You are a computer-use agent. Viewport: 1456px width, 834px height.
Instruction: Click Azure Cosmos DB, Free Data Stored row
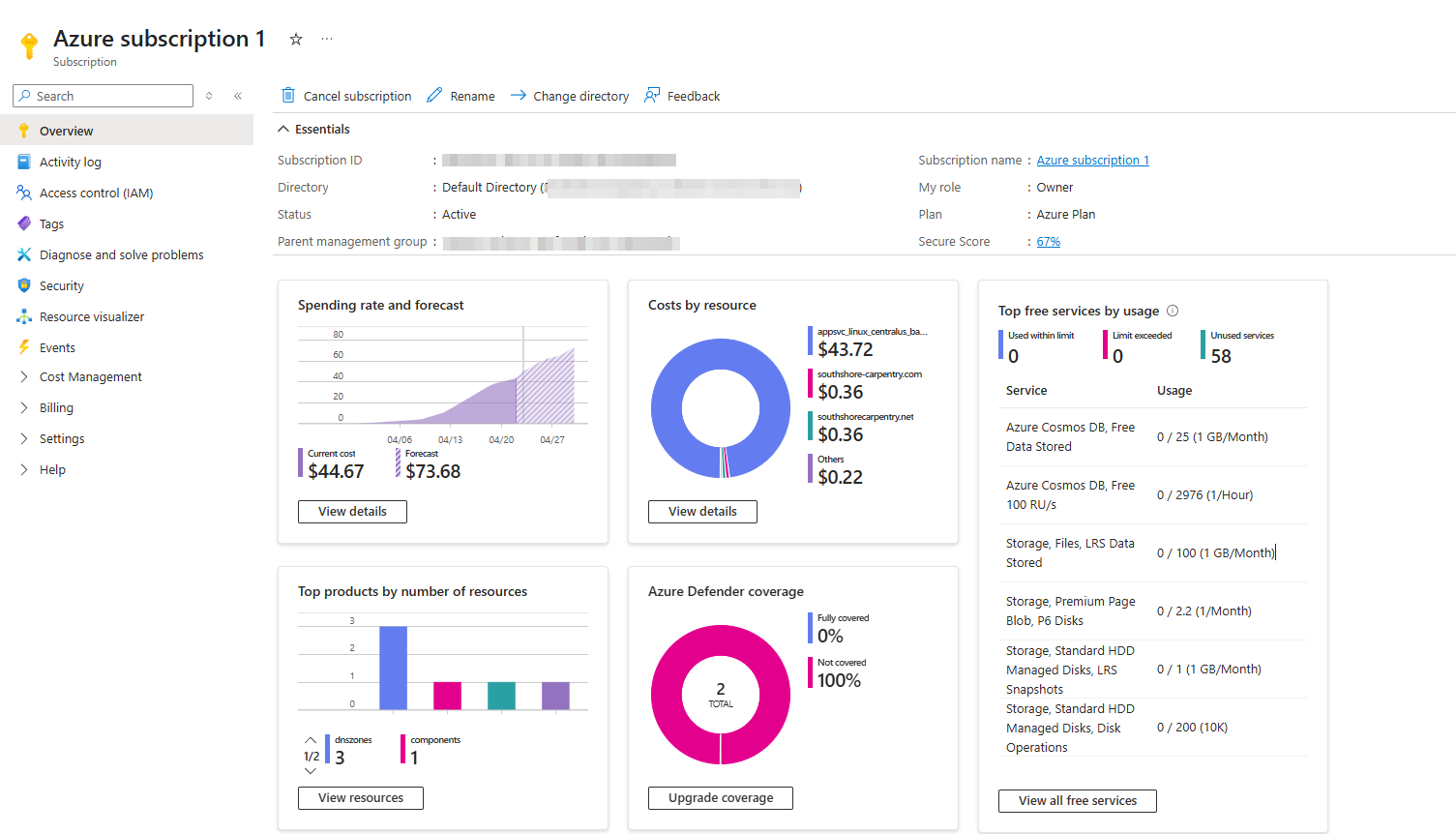point(1153,437)
